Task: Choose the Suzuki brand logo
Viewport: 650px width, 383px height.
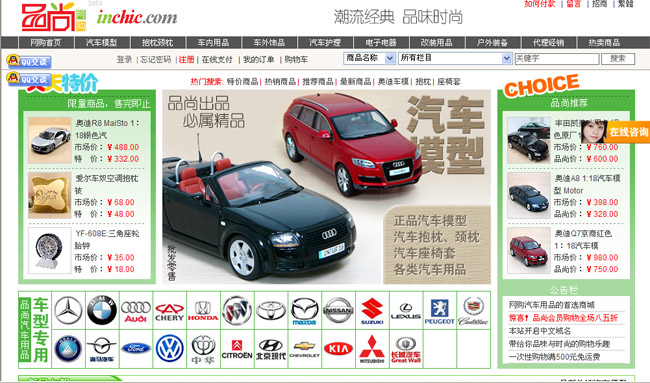Action: 372,311
